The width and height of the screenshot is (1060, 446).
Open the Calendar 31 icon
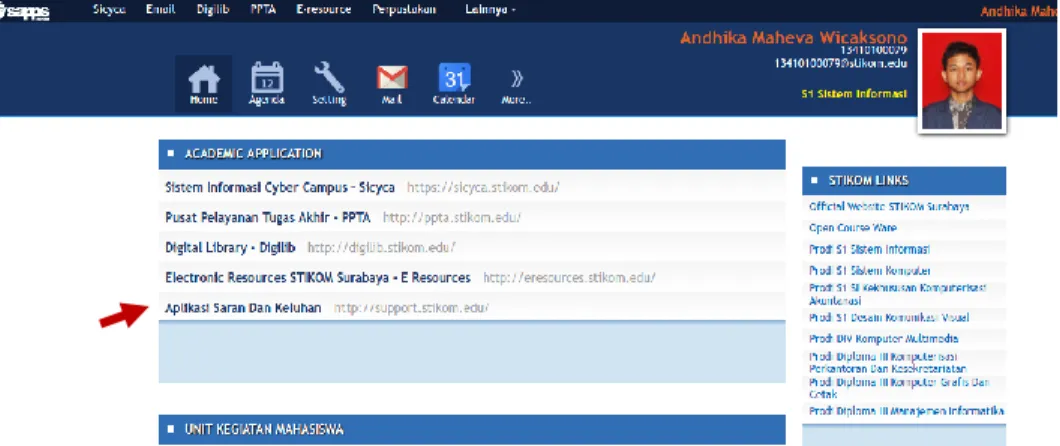454,84
